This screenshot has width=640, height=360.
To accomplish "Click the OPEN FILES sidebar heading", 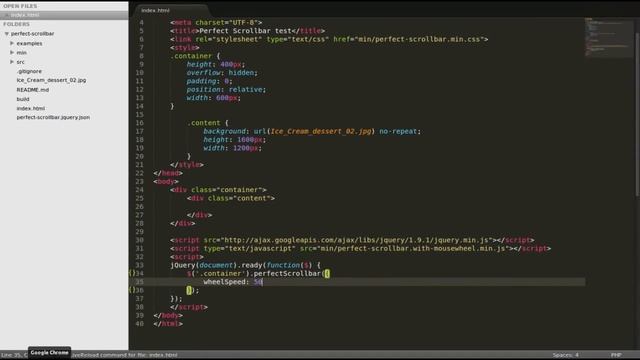I will [20, 6].
